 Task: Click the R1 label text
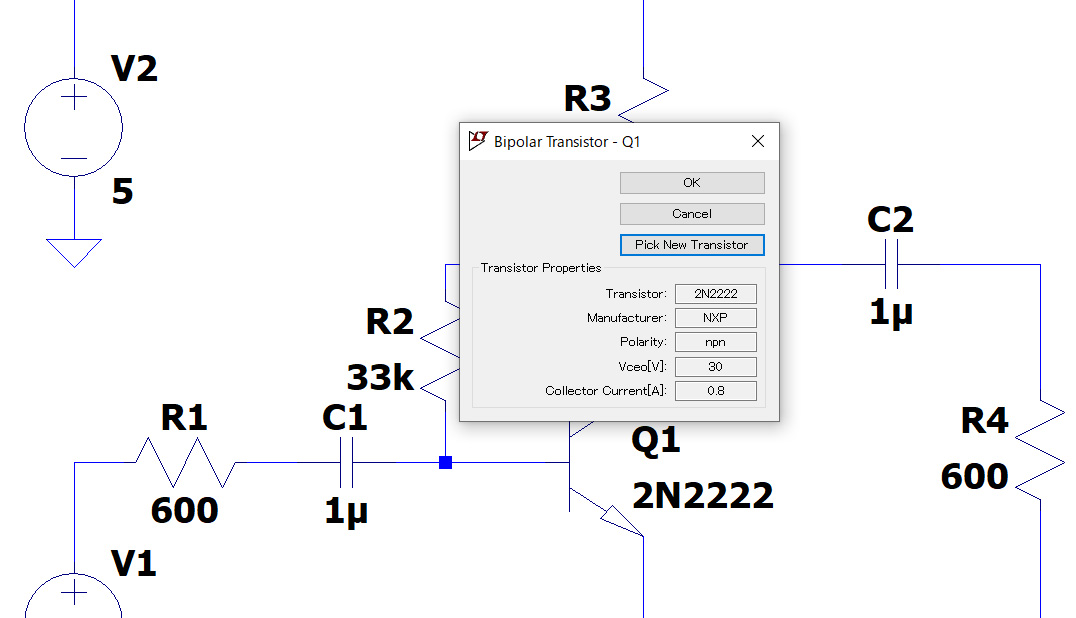(184, 418)
